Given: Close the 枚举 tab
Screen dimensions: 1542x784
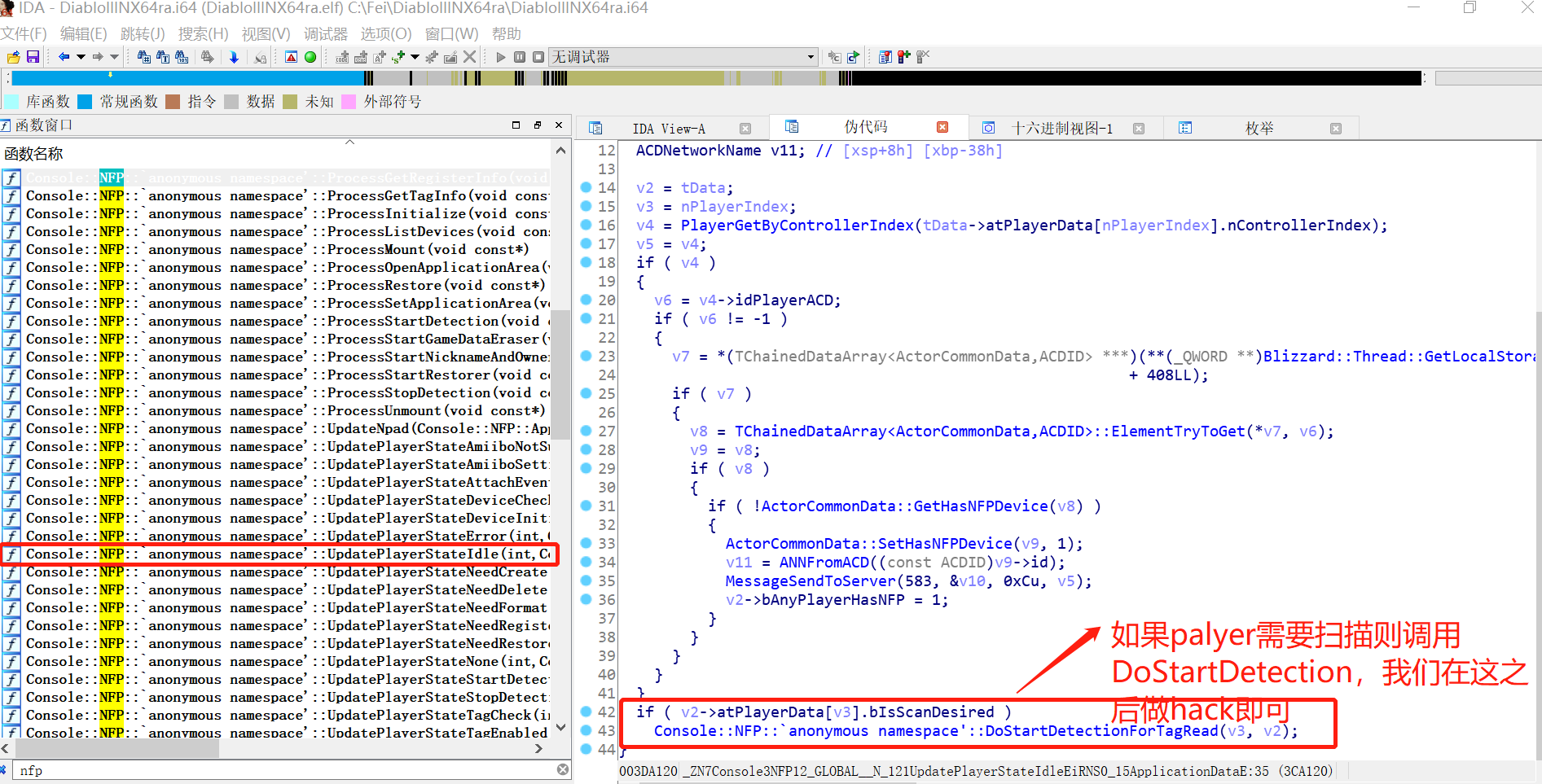Looking at the screenshot, I should [1336, 129].
